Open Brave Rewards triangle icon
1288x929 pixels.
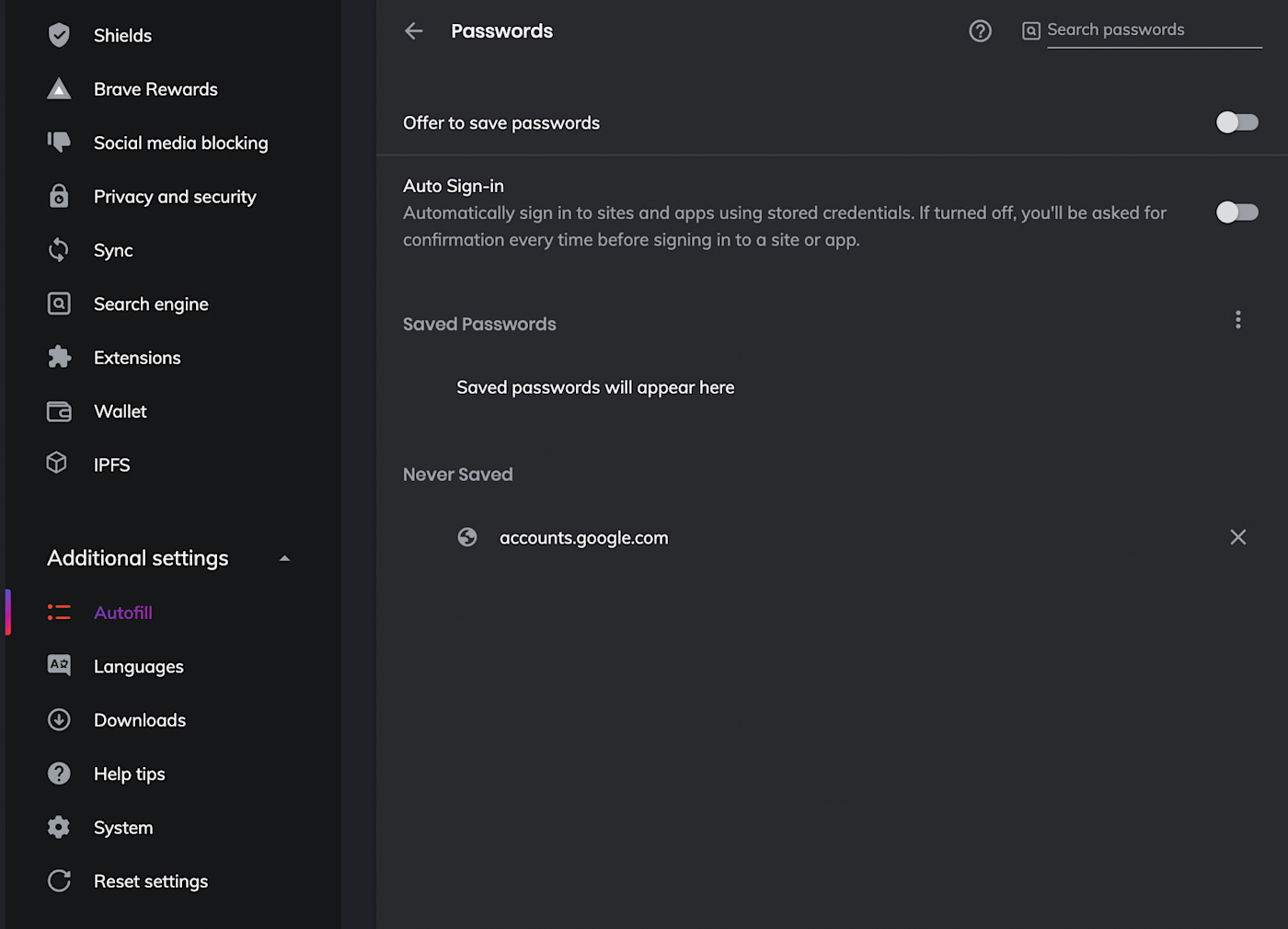click(x=59, y=89)
